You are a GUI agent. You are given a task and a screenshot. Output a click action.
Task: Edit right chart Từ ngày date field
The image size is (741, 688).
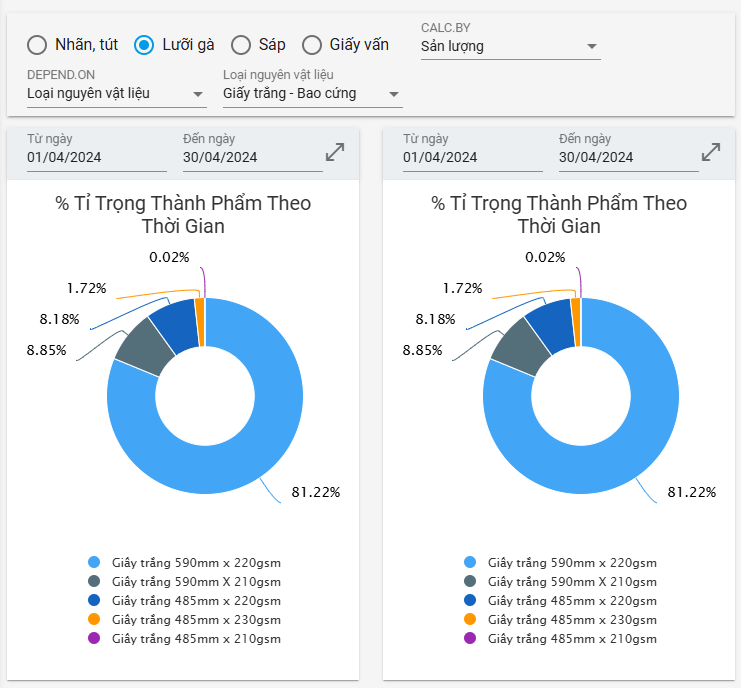[472, 157]
